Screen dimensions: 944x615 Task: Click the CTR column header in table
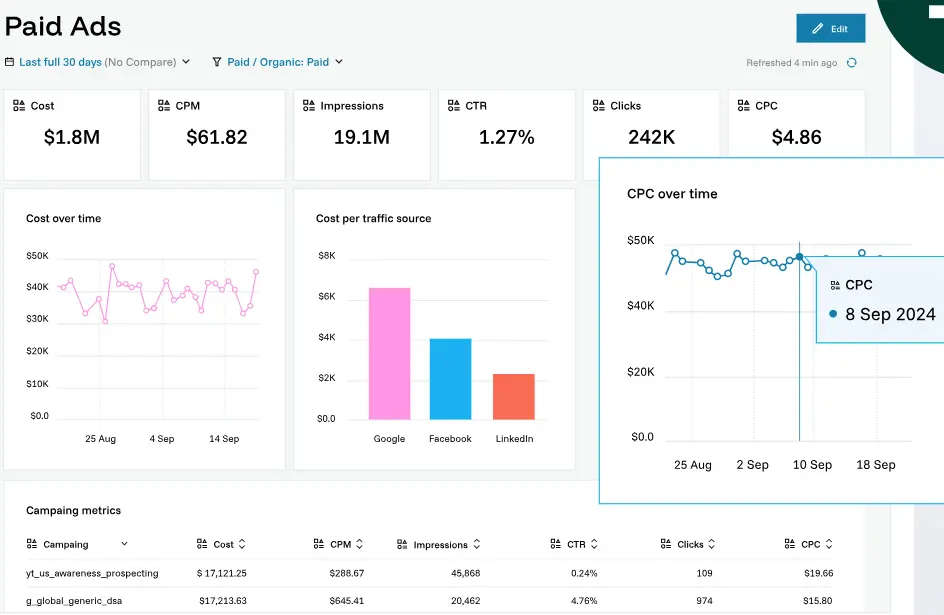(575, 545)
